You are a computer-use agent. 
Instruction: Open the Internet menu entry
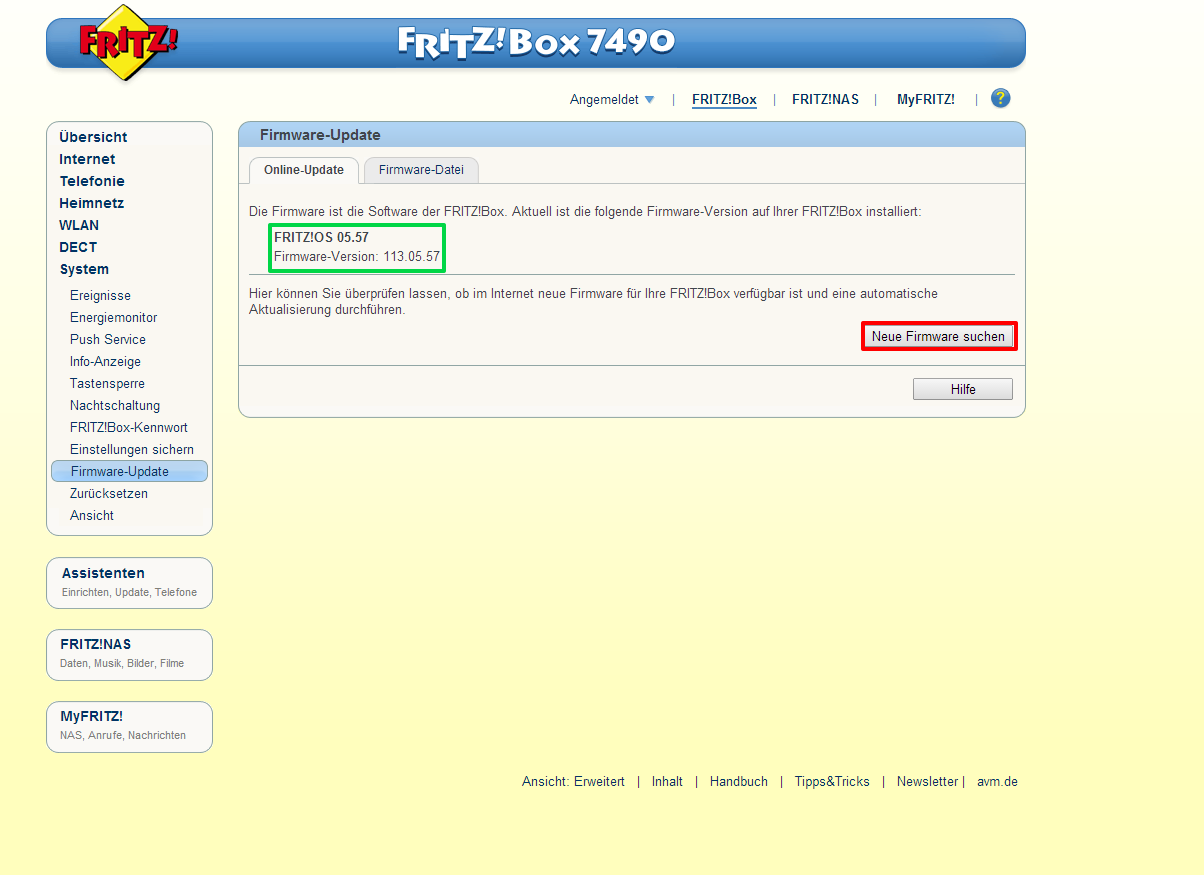pos(87,159)
